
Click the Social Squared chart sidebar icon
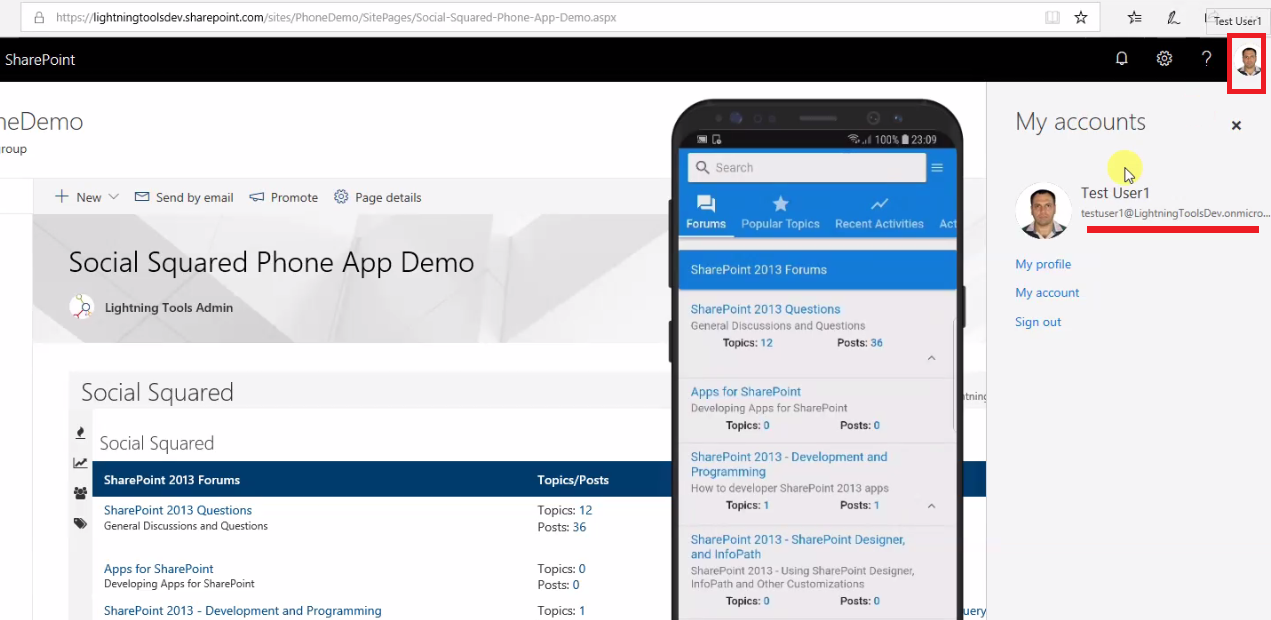pyautogui.click(x=80, y=463)
